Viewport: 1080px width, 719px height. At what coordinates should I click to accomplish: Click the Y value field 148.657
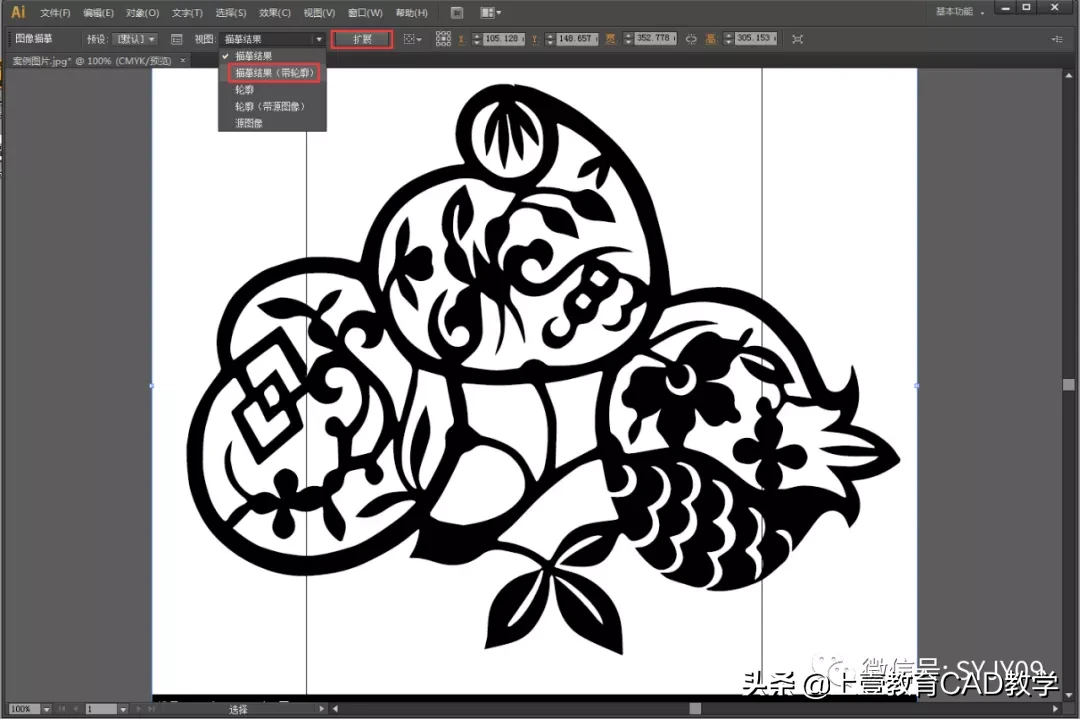pyautogui.click(x=577, y=39)
